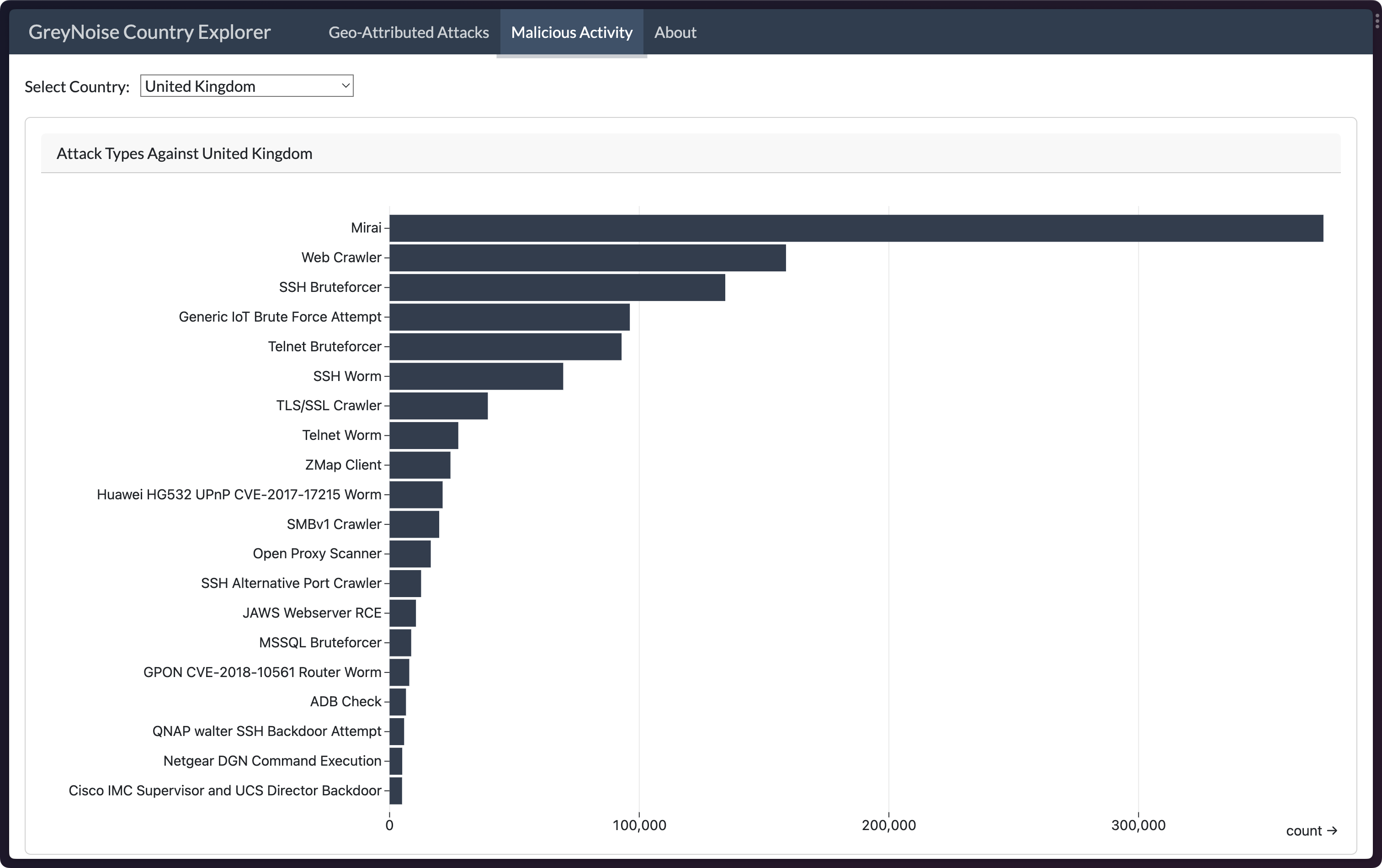Click the GreyNoise Country Explorer title

pyautogui.click(x=149, y=32)
